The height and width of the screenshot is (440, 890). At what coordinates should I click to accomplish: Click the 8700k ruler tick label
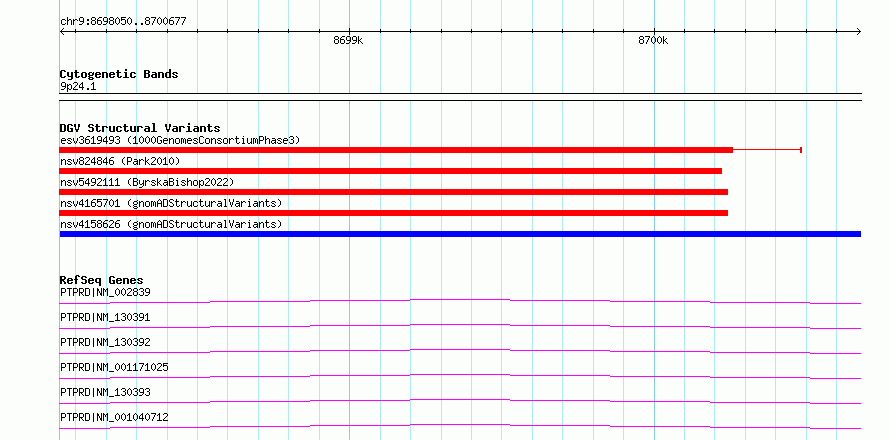click(653, 40)
